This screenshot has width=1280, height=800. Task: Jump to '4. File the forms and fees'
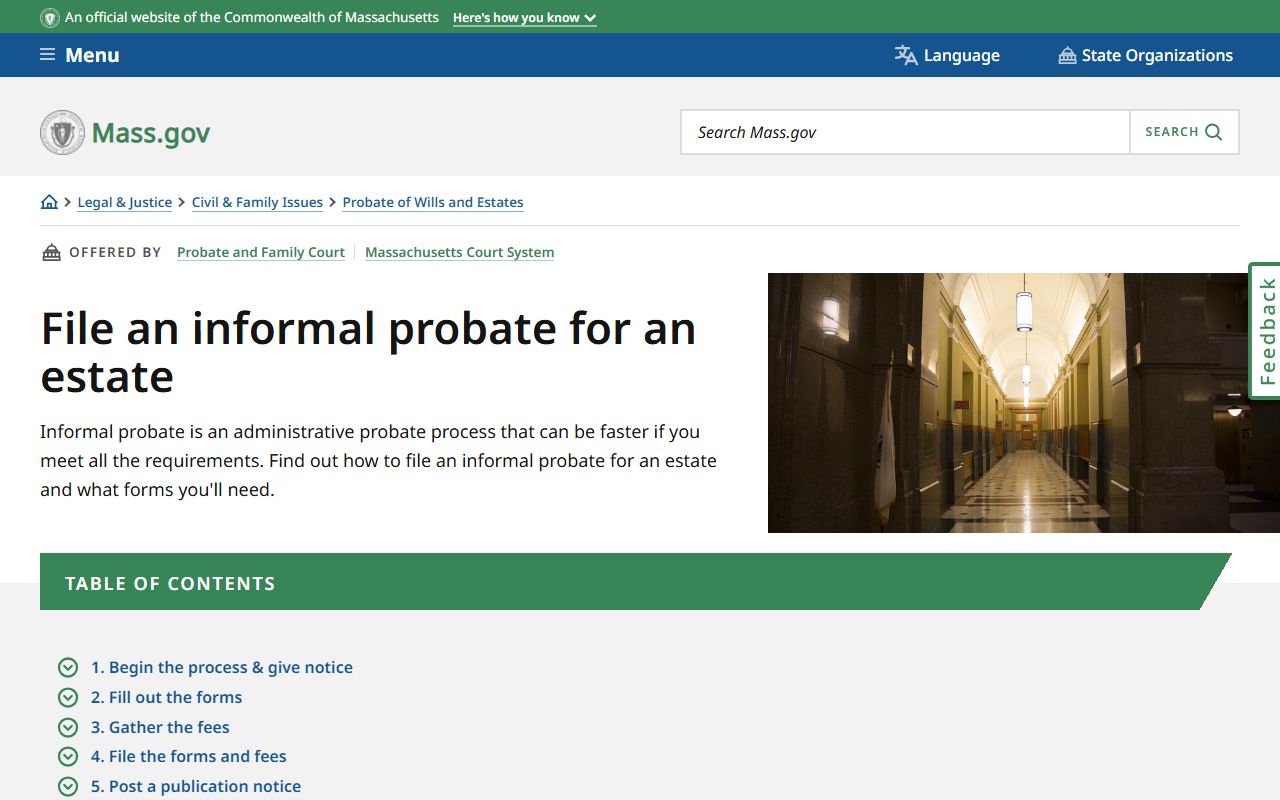189,756
